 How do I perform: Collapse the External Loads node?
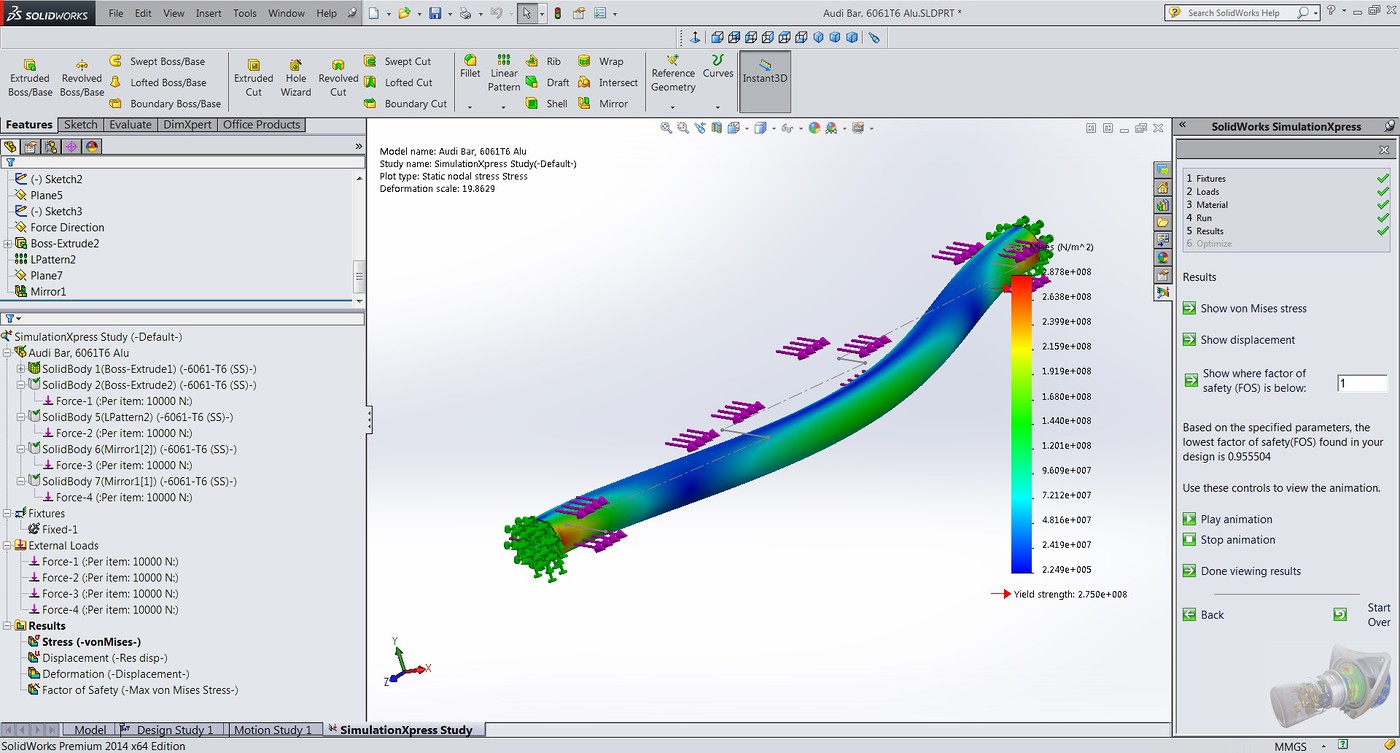pyautogui.click(x=8, y=545)
